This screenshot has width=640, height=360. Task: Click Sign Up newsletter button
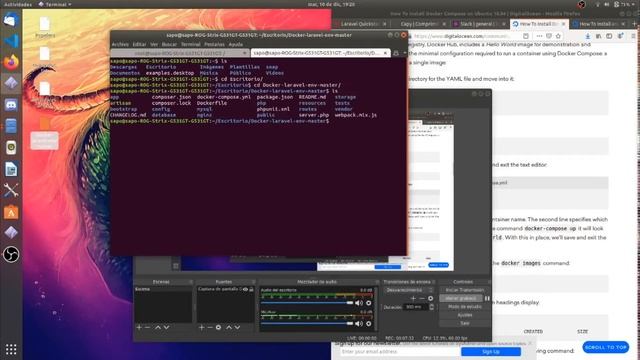[491, 351]
